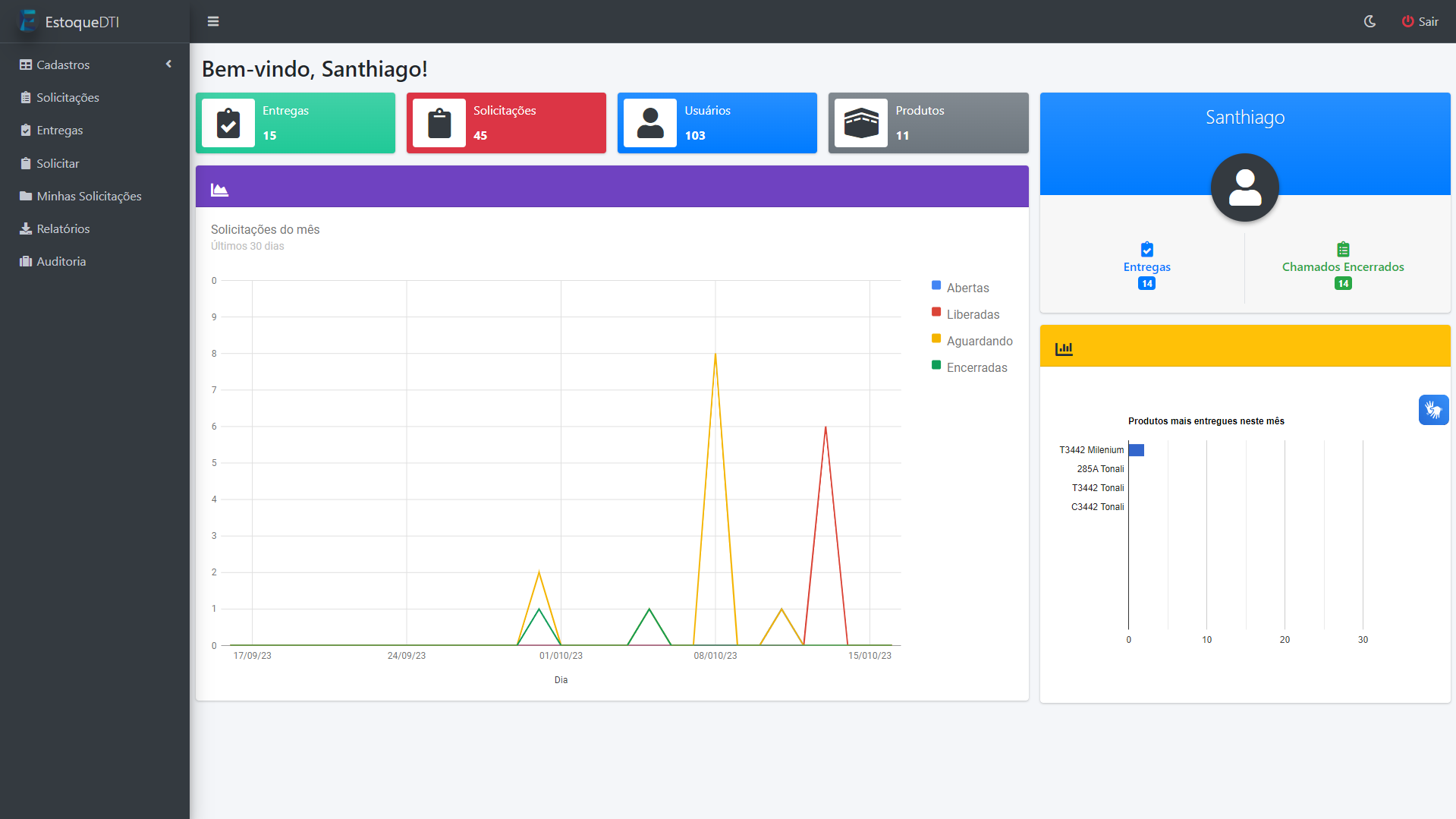The height and width of the screenshot is (819, 1456).
Task: Toggle the Aguardando yellow legend swatch
Action: coord(936,339)
